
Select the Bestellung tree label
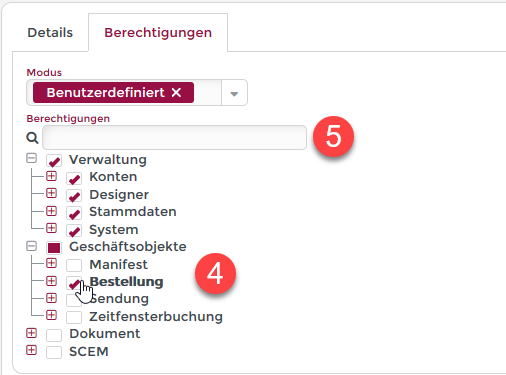[x=126, y=282]
